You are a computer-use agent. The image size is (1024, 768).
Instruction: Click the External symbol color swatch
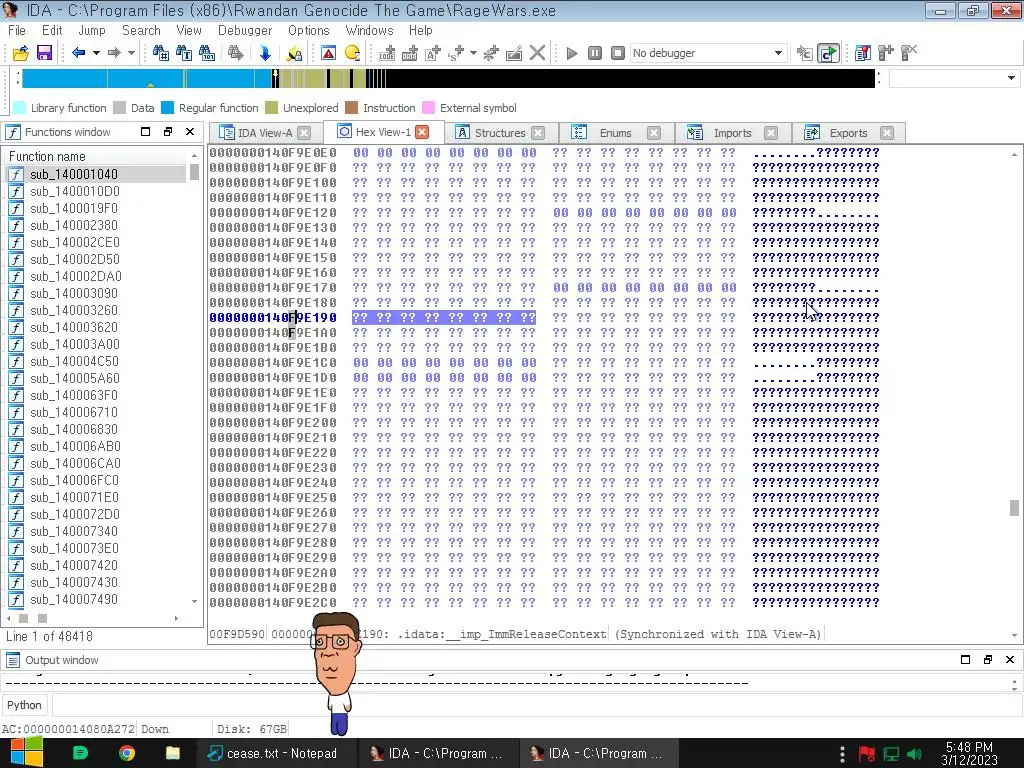(428, 108)
